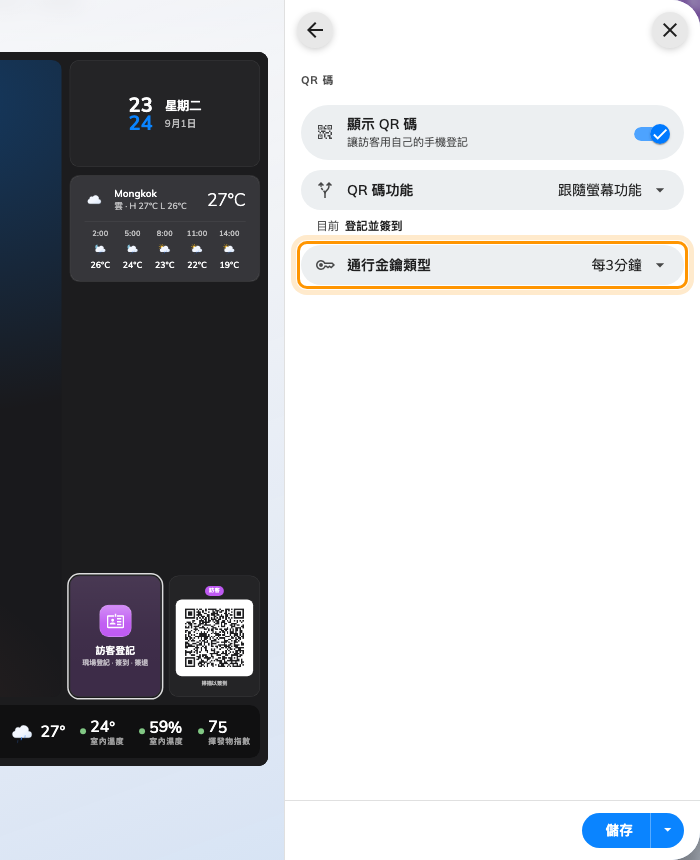Click the 75 揮發物指數 reading
The width and height of the screenshot is (700, 860).
pyautogui.click(x=224, y=732)
